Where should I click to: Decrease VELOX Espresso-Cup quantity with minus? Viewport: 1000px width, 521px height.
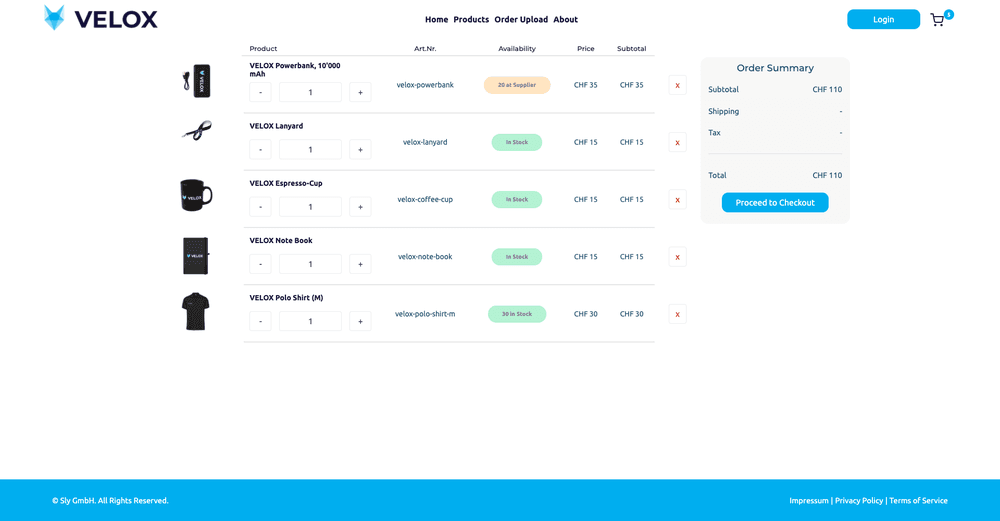tap(260, 207)
